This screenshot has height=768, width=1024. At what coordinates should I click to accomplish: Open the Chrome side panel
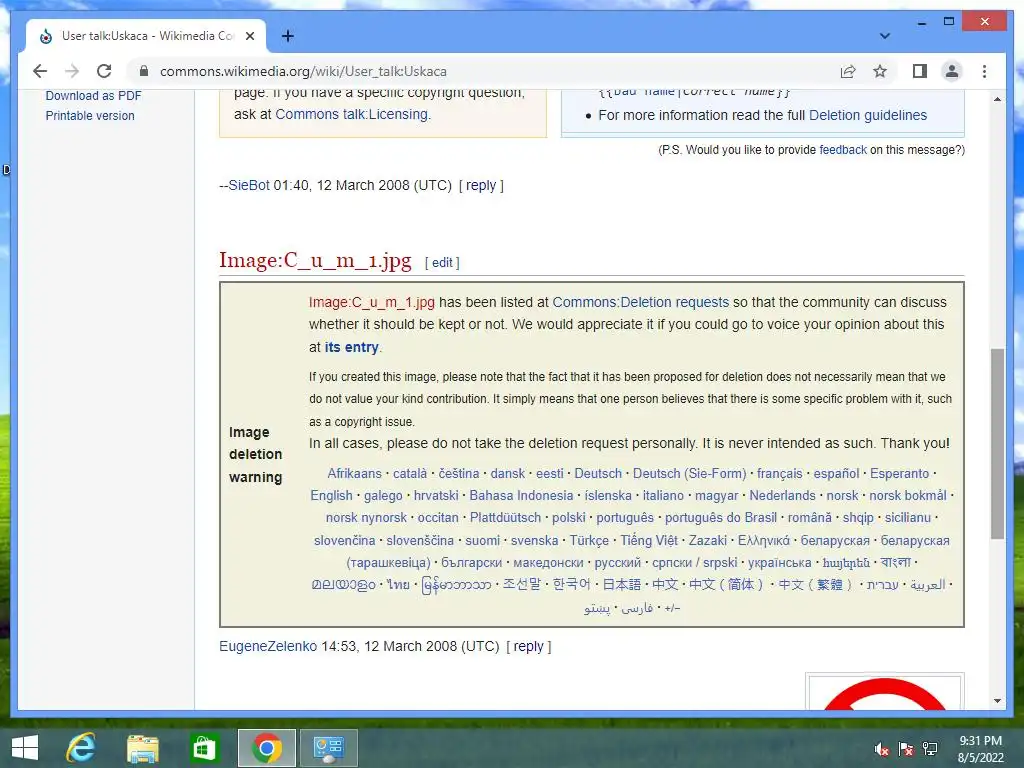tap(920, 71)
